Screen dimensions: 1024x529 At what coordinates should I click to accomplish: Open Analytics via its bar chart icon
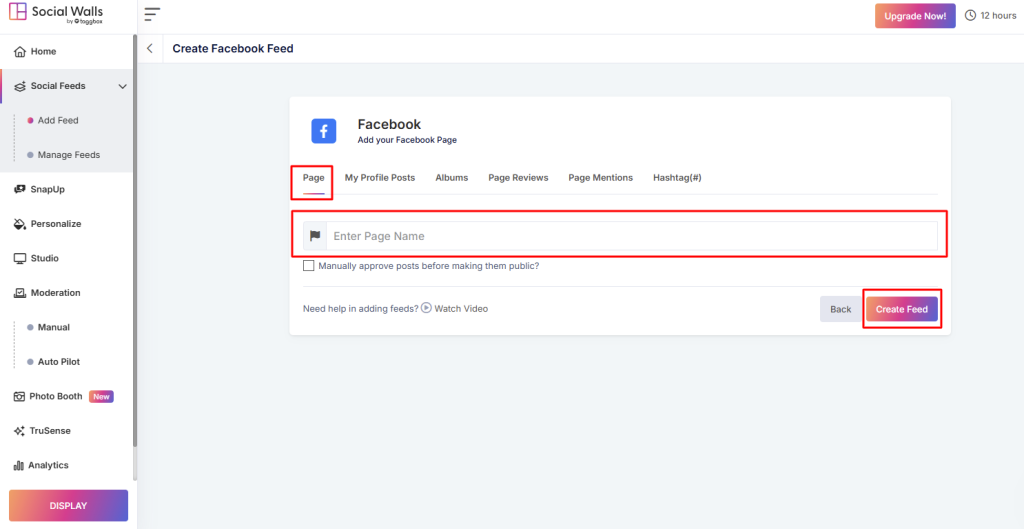pyautogui.click(x=19, y=465)
